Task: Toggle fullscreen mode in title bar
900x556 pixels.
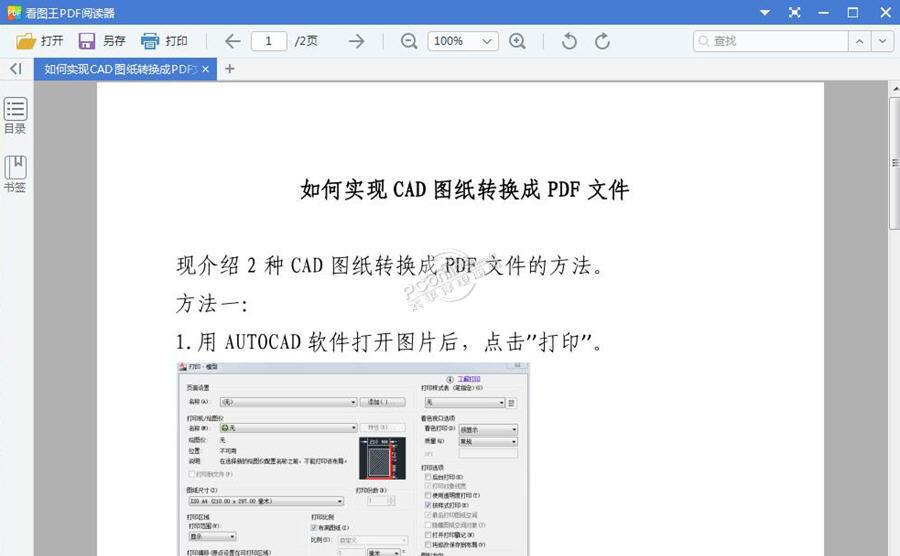Action: tap(794, 12)
